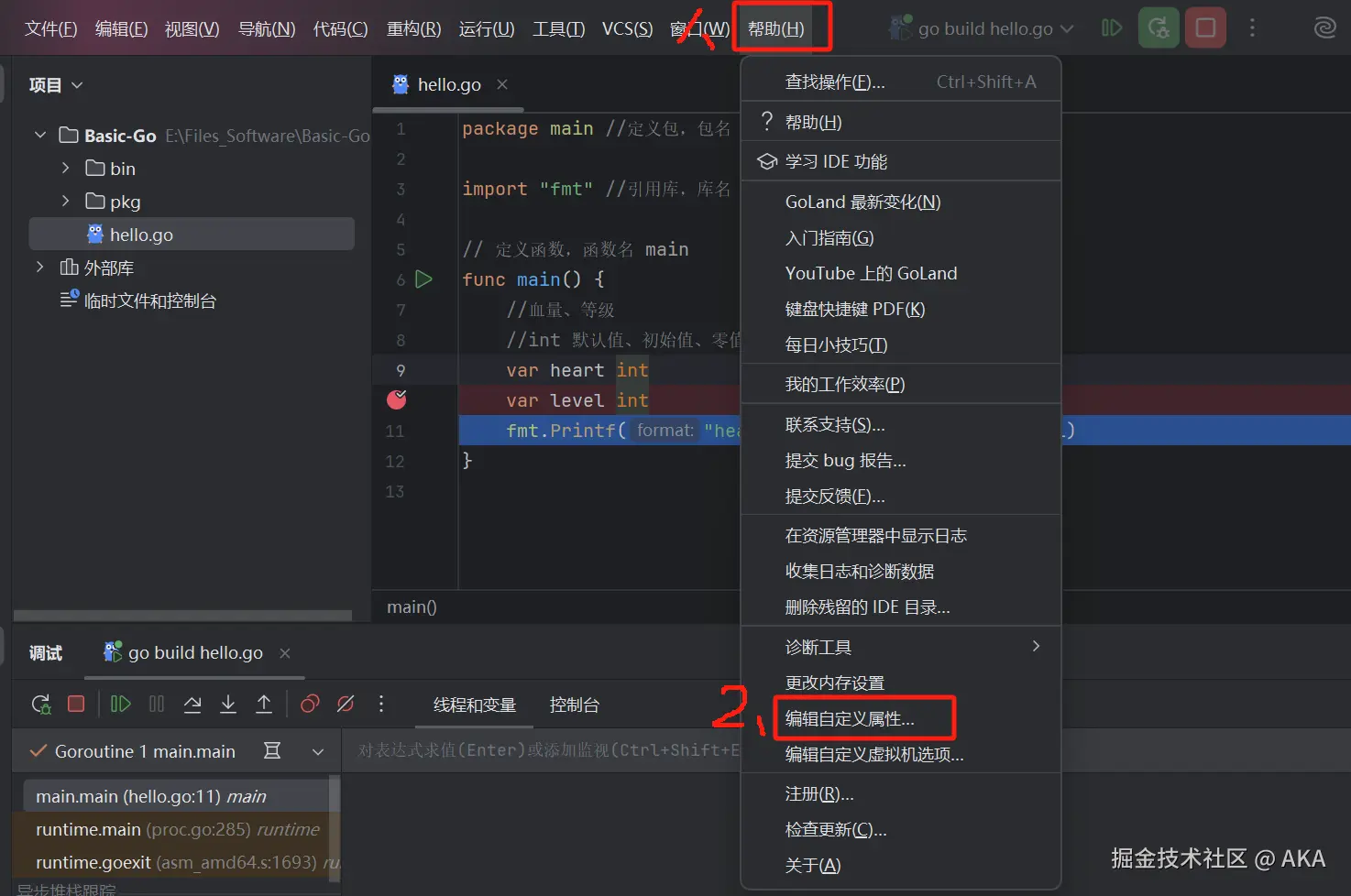Open the 运行 menu
1351x896 pixels.
point(487,28)
